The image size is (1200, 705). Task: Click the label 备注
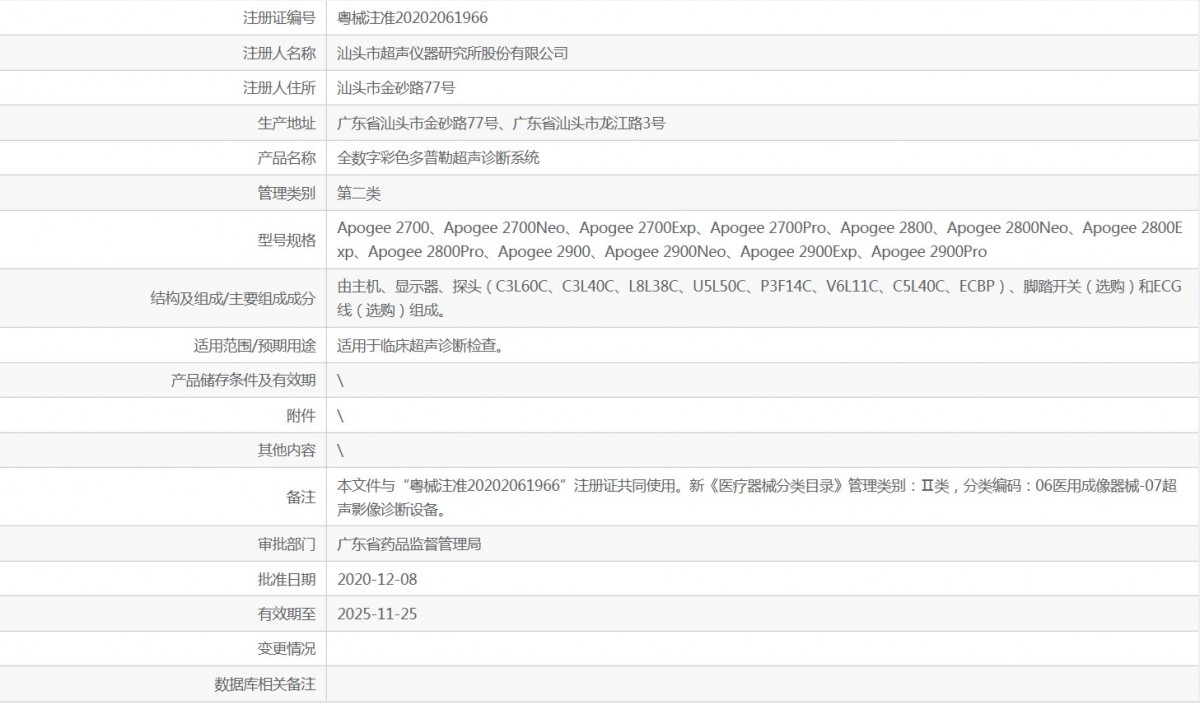coord(301,497)
